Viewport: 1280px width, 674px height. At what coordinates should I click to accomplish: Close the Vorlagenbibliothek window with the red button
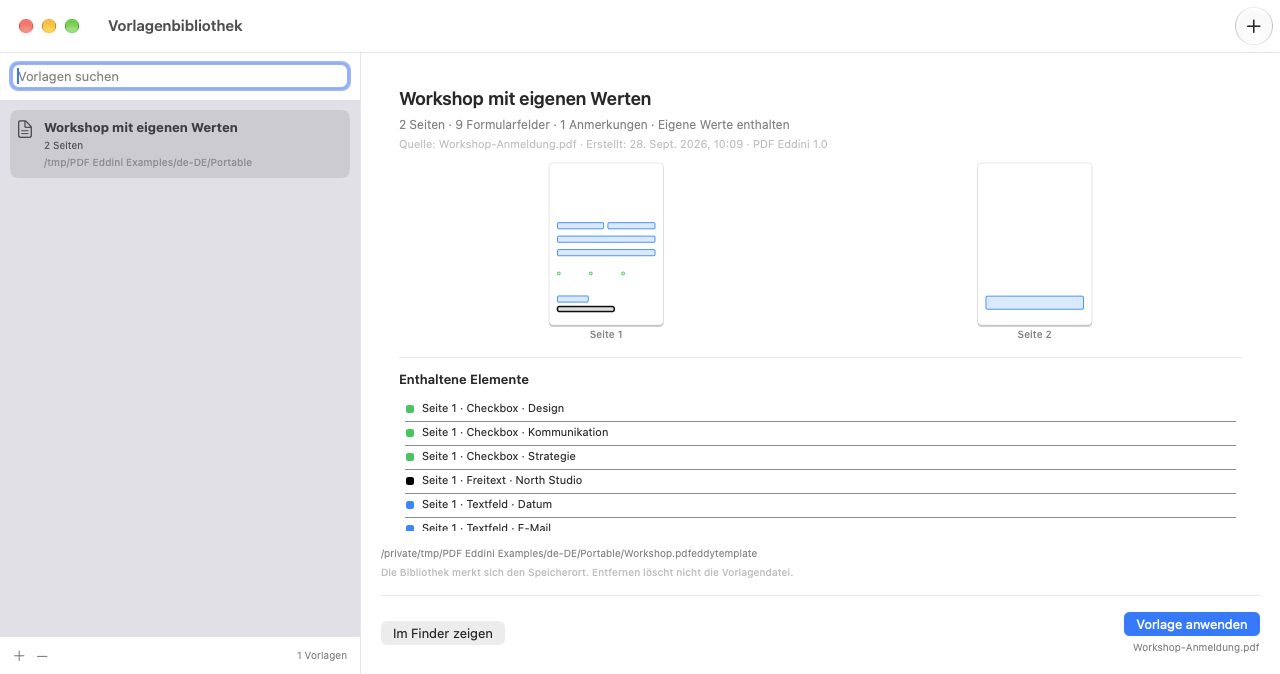pyautogui.click(x=26, y=26)
